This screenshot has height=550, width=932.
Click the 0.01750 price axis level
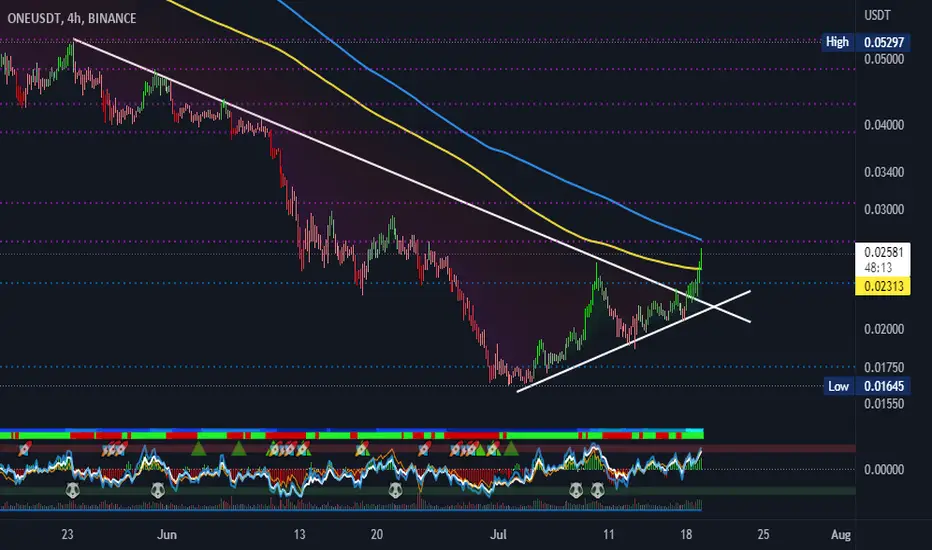tap(884, 367)
